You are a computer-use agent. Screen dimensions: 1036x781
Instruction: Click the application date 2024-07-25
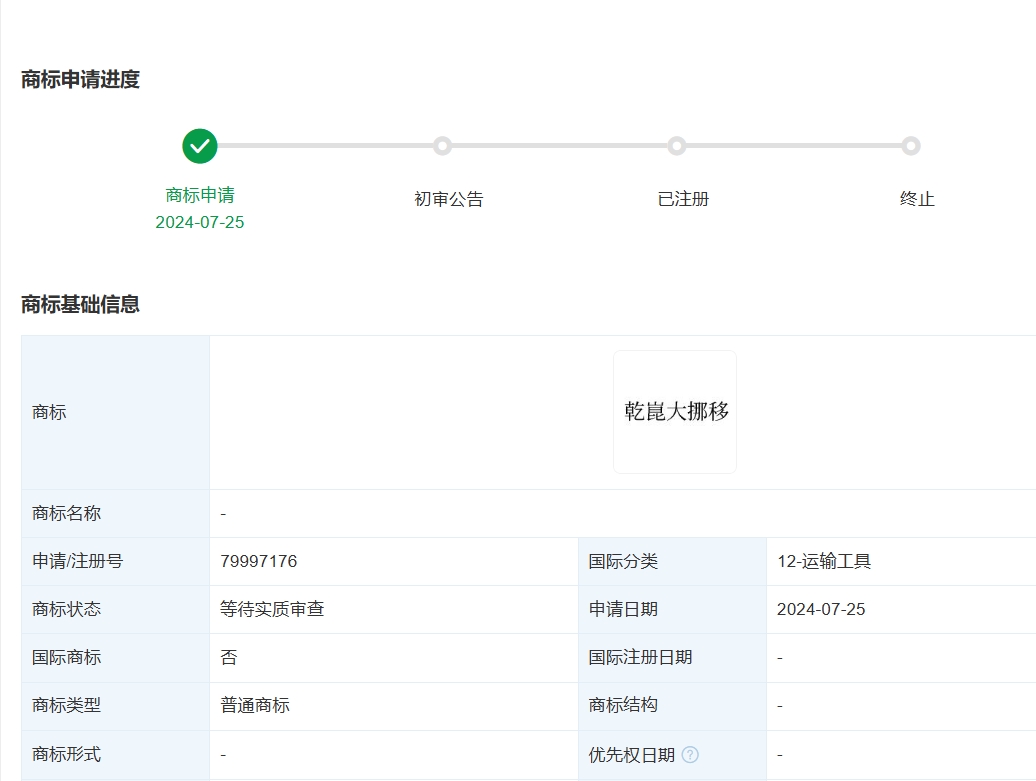click(822, 609)
